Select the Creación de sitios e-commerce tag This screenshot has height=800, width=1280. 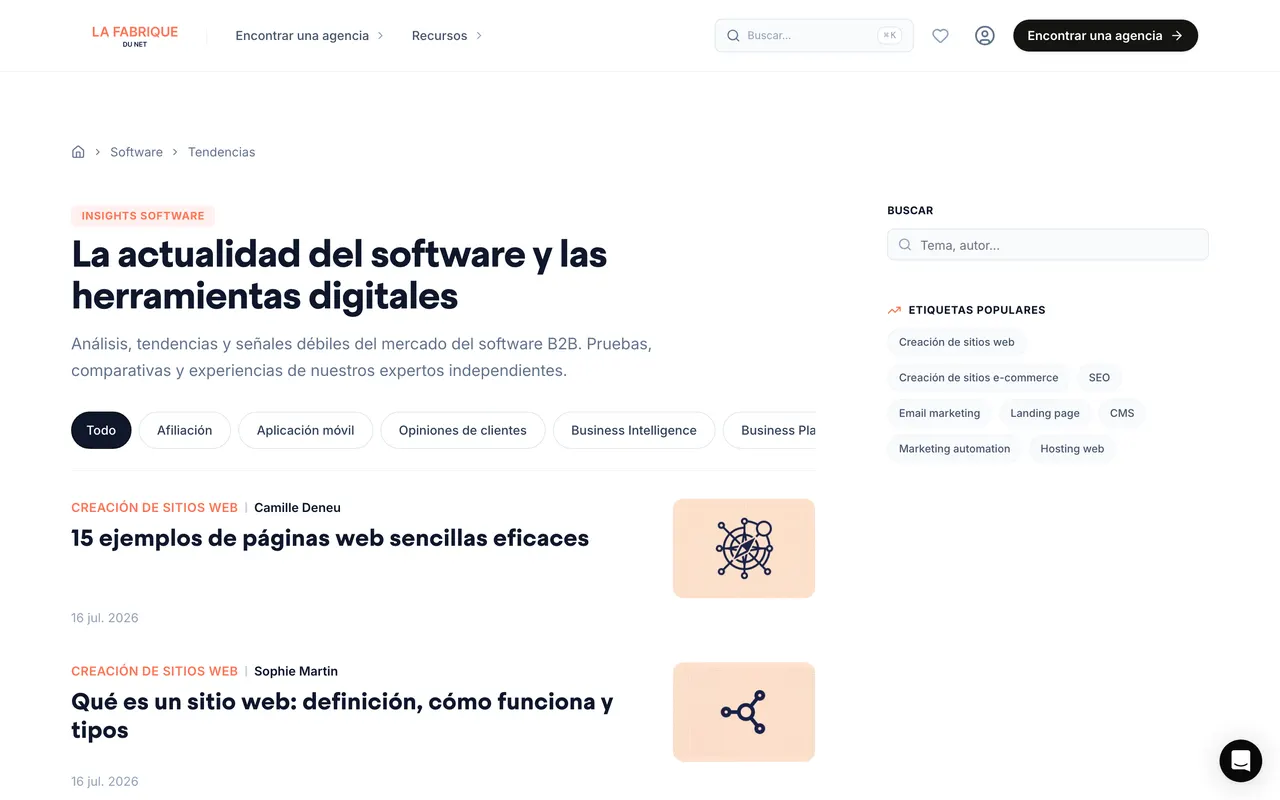pyautogui.click(x=978, y=378)
